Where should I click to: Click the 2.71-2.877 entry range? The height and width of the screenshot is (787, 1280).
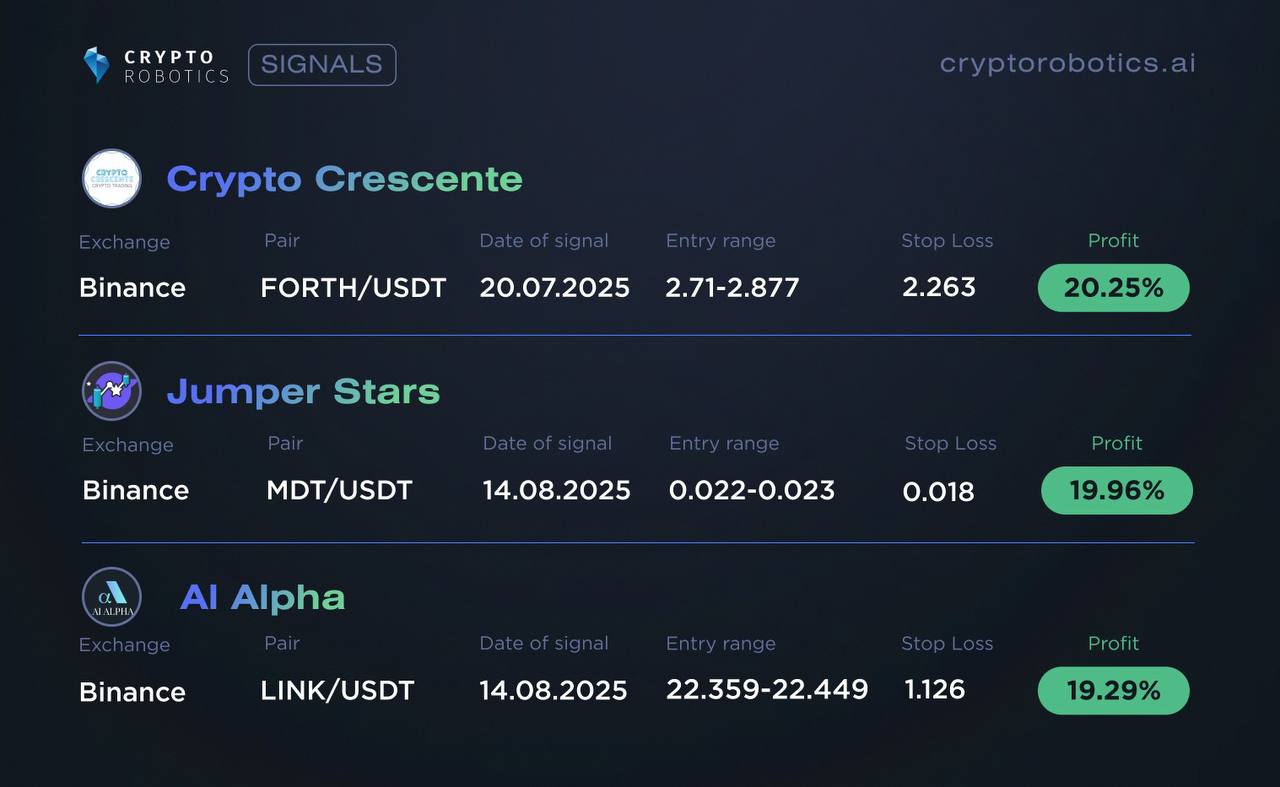click(732, 288)
